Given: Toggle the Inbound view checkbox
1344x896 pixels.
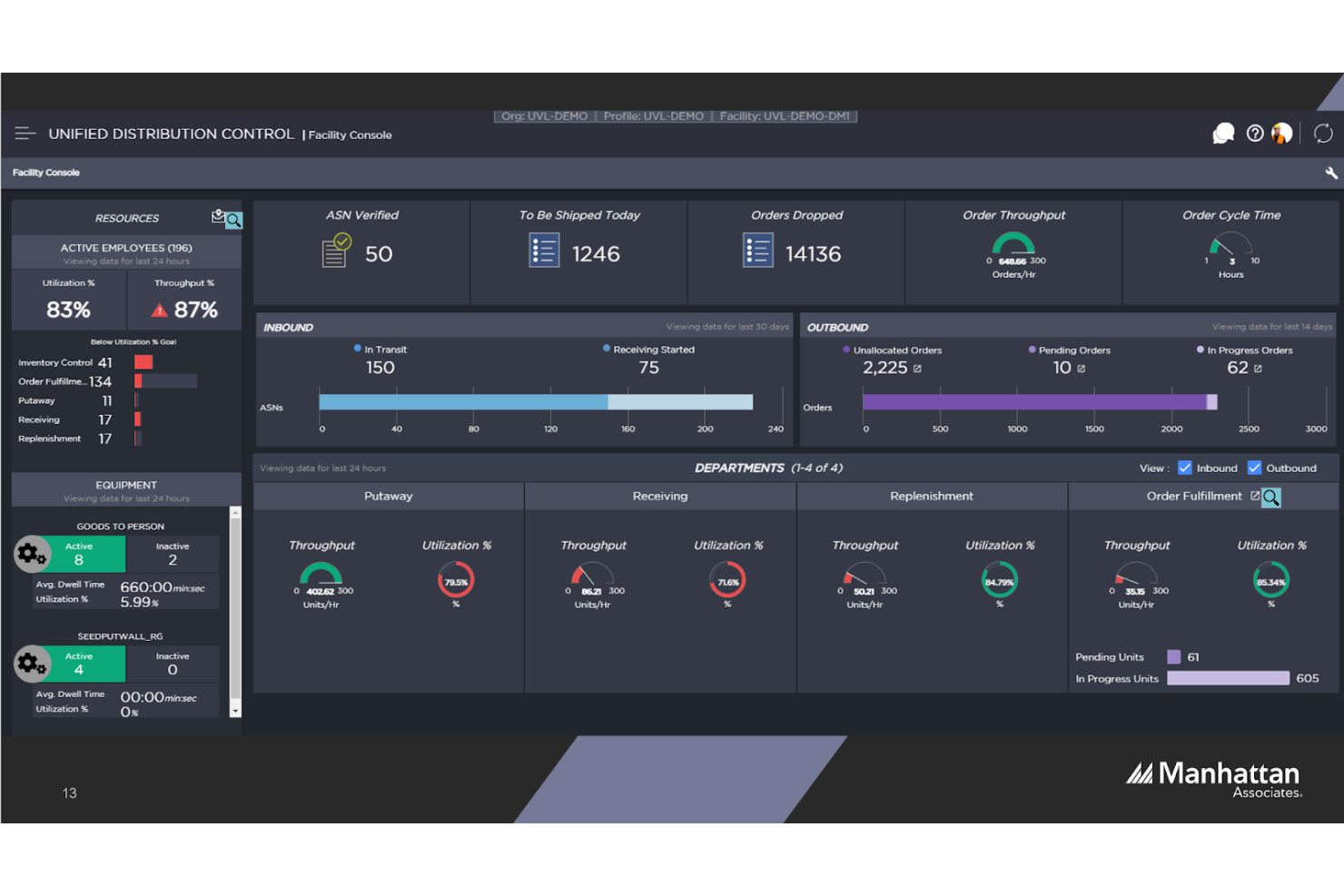Looking at the screenshot, I should pyautogui.click(x=1184, y=468).
